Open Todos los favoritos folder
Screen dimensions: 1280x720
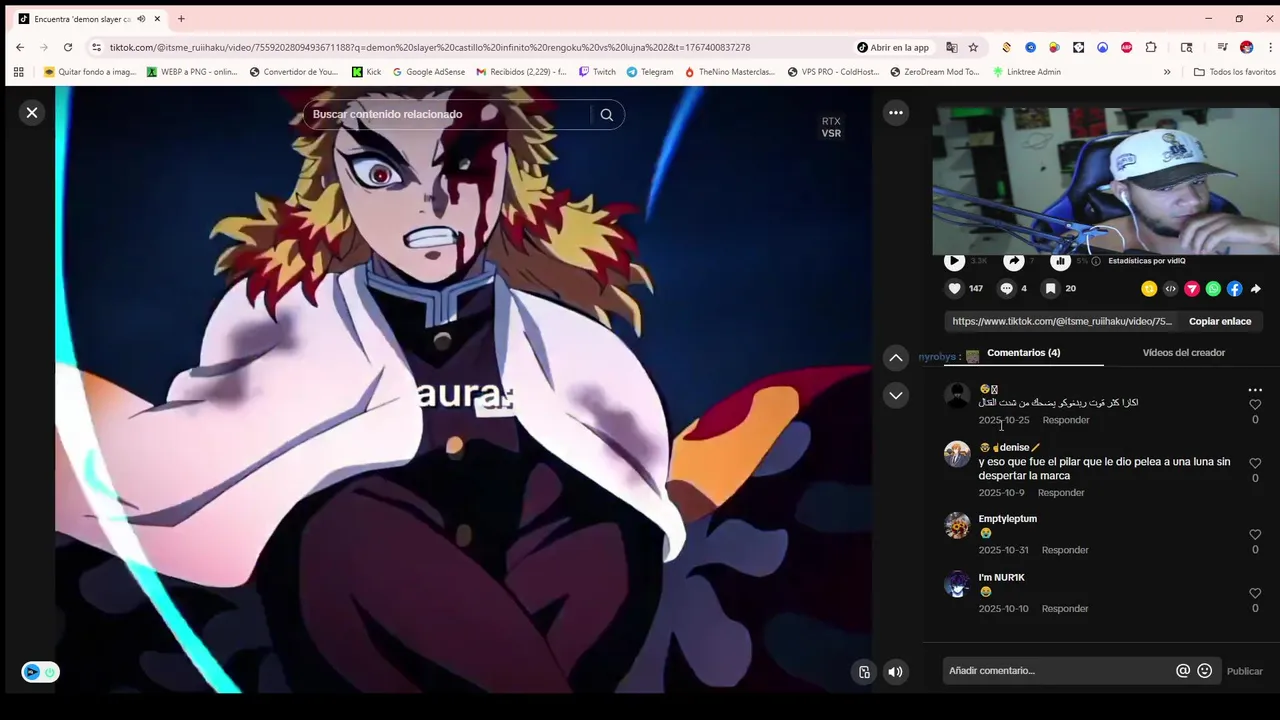coord(1234,72)
